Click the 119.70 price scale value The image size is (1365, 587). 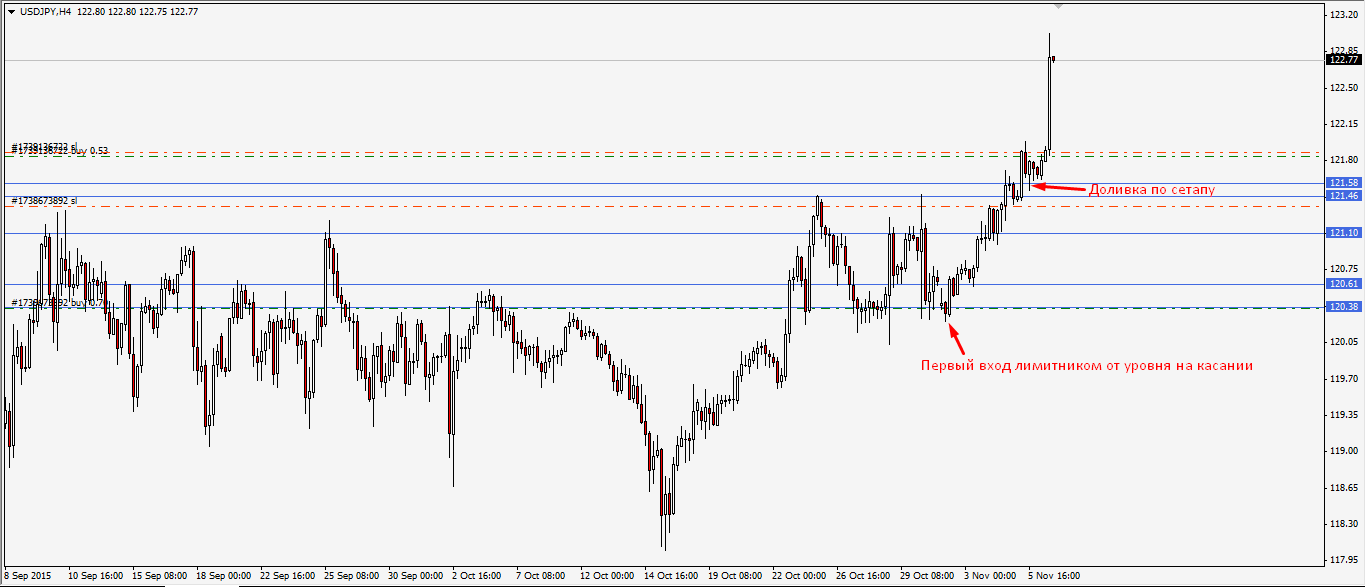pyautogui.click(x=1344, y=378)
